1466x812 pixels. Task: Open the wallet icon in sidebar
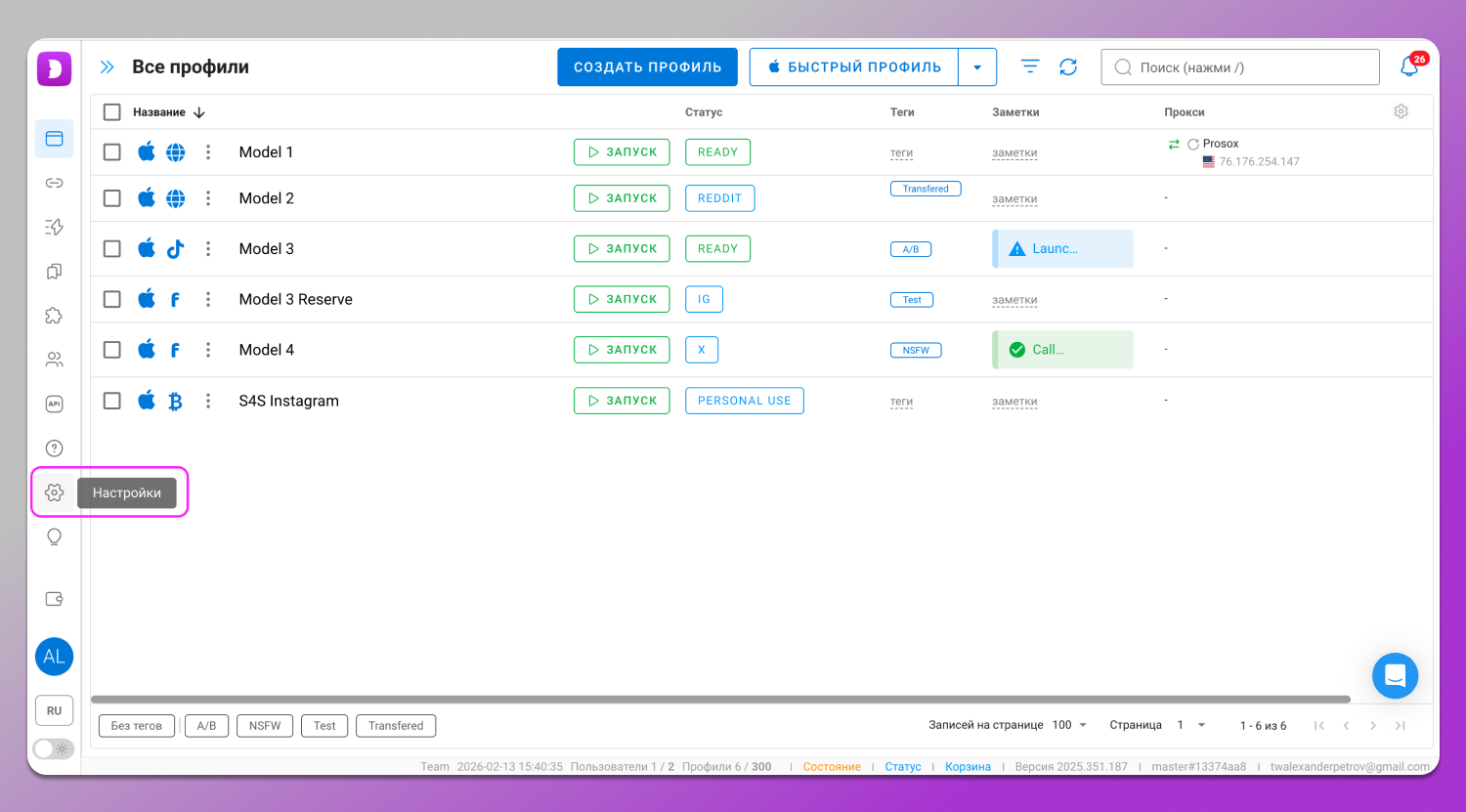click(x=55, y=599)
